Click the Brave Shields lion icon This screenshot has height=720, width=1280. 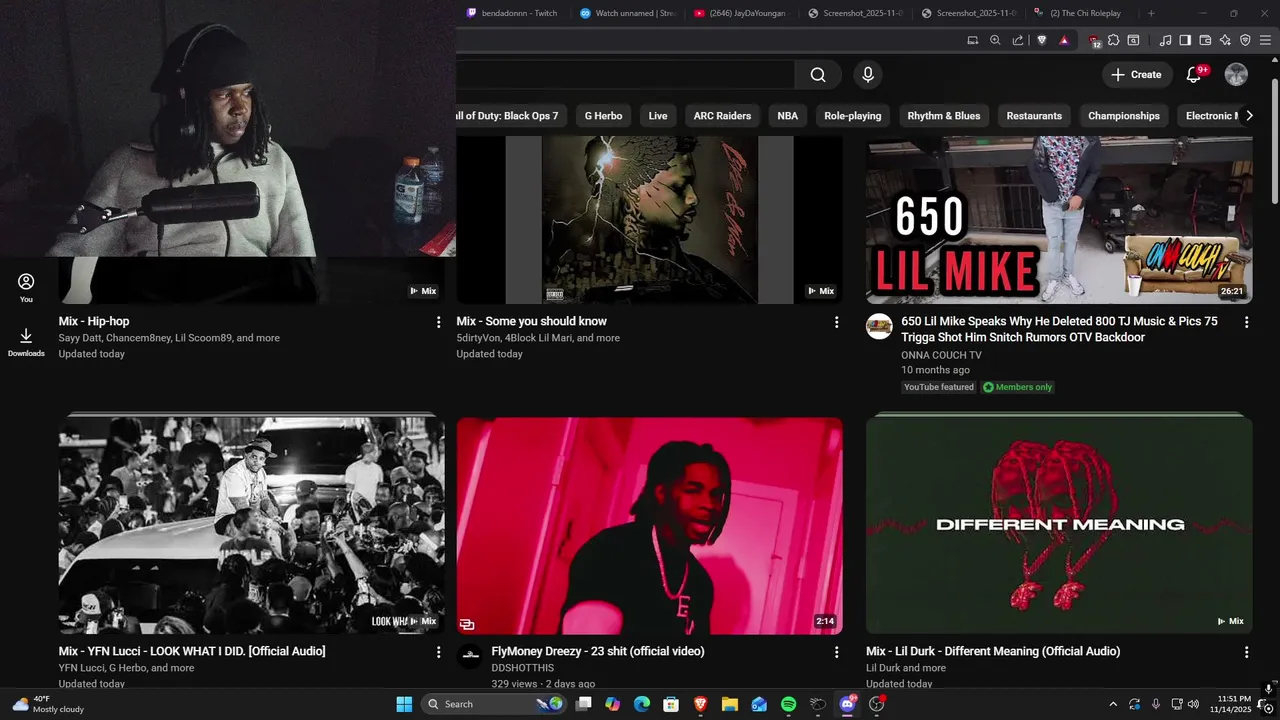tap(1041, 40)
